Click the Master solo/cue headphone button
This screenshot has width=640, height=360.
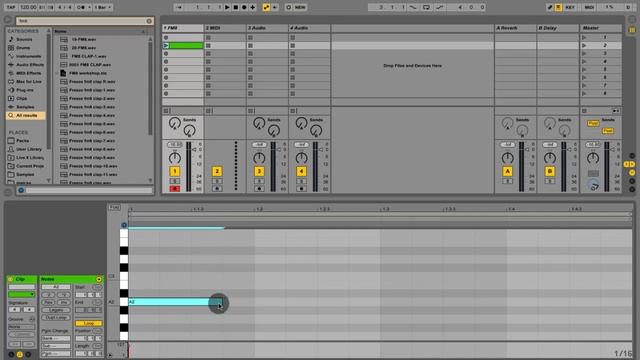593,185
